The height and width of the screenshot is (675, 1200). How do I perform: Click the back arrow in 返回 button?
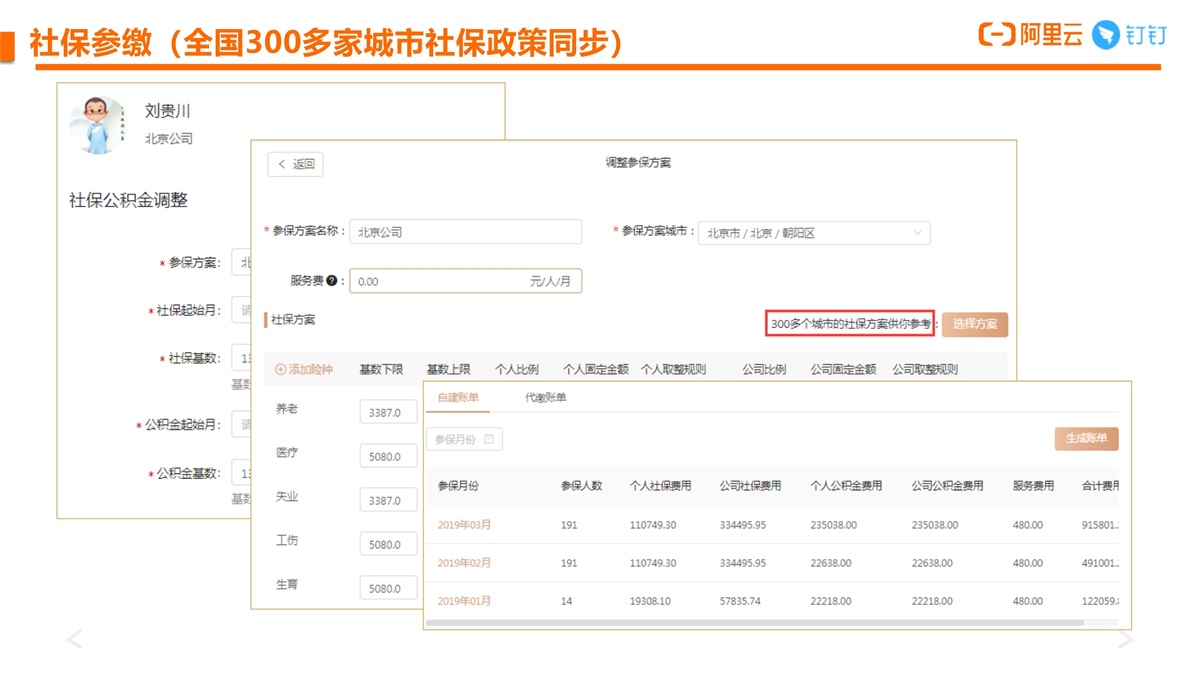pyautogui.click(x=282, y=165)
